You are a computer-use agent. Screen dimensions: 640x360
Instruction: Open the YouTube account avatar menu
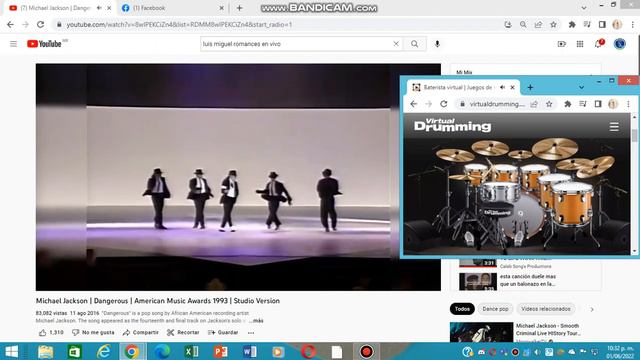point(620,44)
